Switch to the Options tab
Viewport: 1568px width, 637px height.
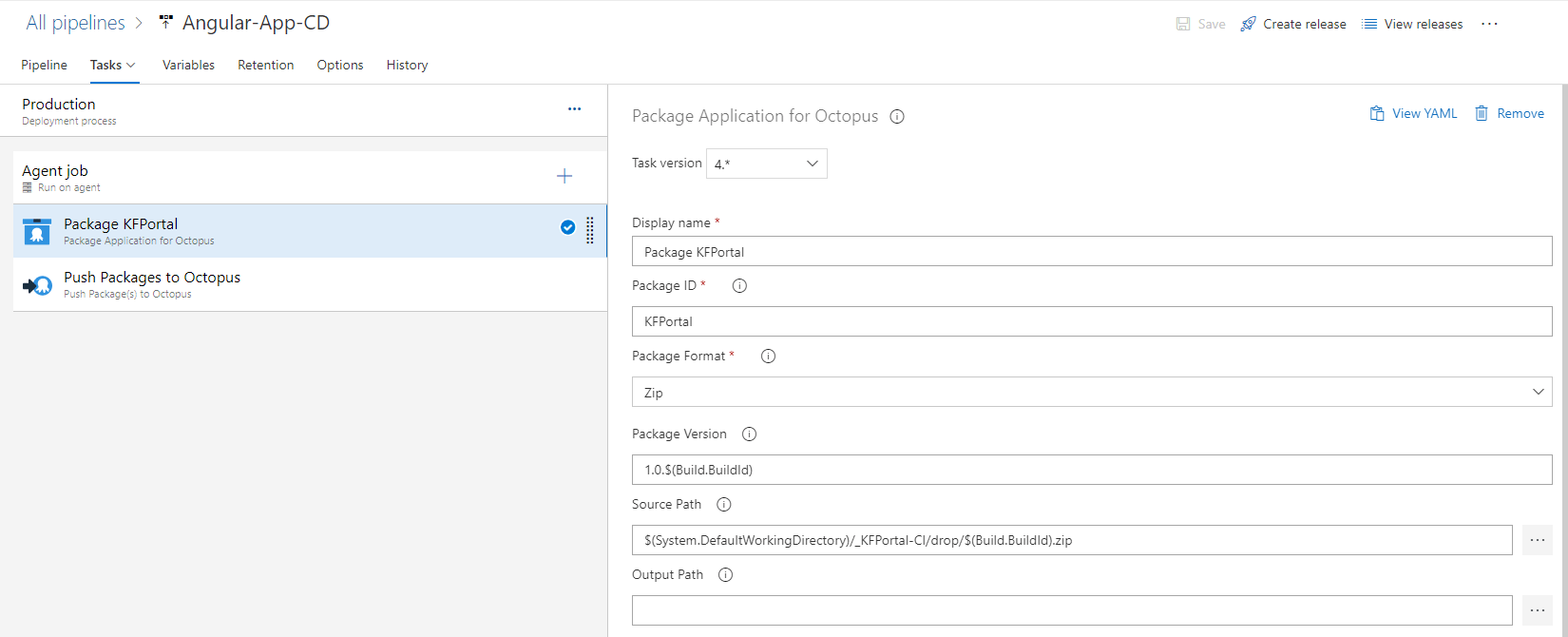pyautogui.click(x=340, y=65)
